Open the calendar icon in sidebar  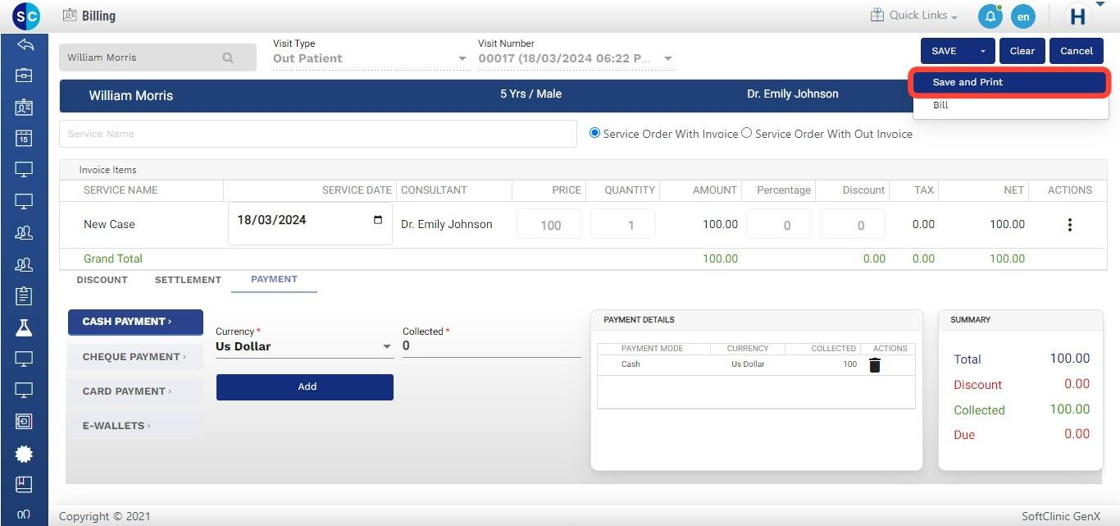(x=24, y=139)
